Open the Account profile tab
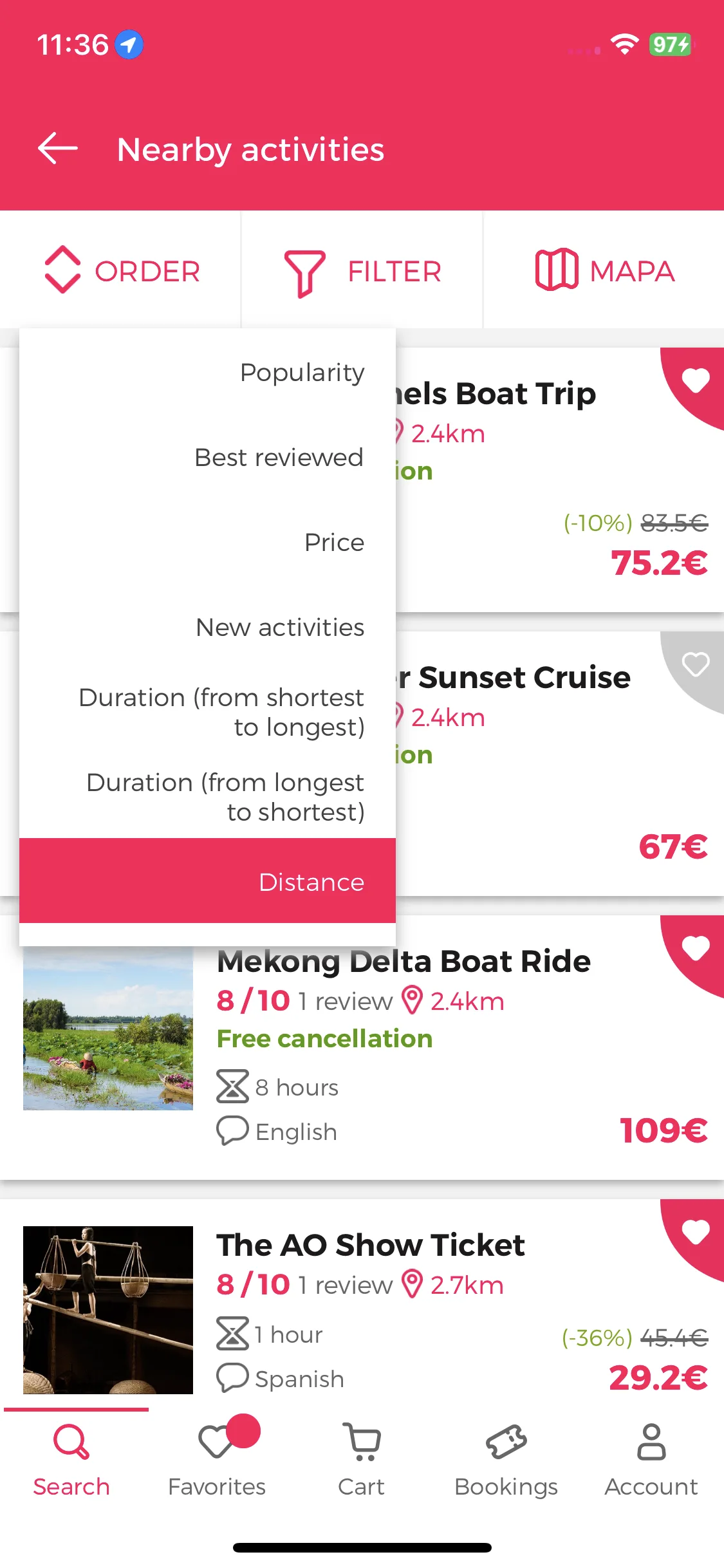Image resolution: width=724 pixels, height=1568 pixels. click(x=651, y=1459)
